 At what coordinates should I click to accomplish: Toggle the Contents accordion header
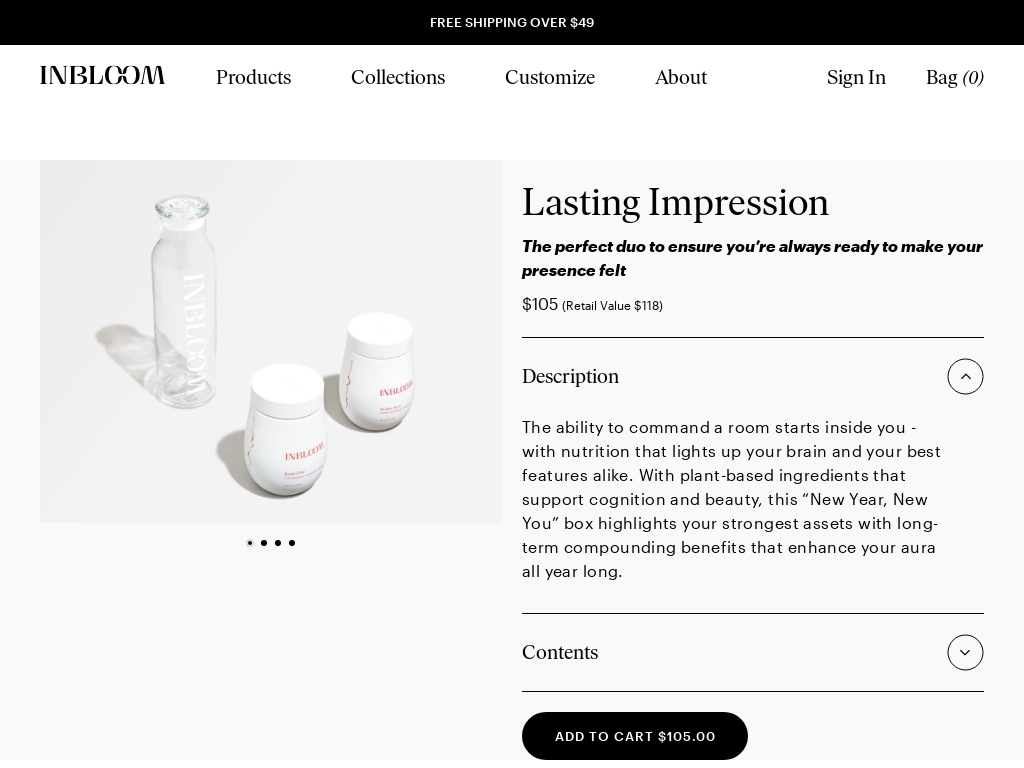click(560, 653)
